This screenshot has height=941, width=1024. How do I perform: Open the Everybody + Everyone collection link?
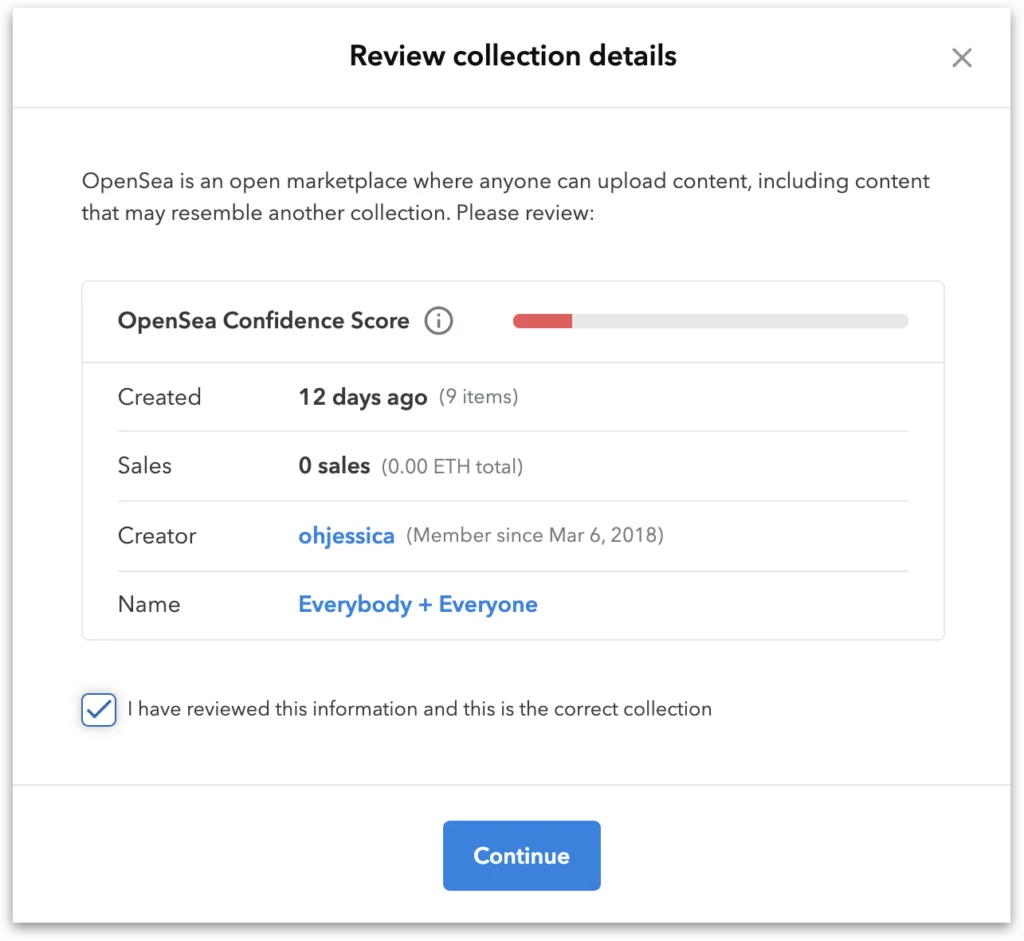(x=417, y=604)
